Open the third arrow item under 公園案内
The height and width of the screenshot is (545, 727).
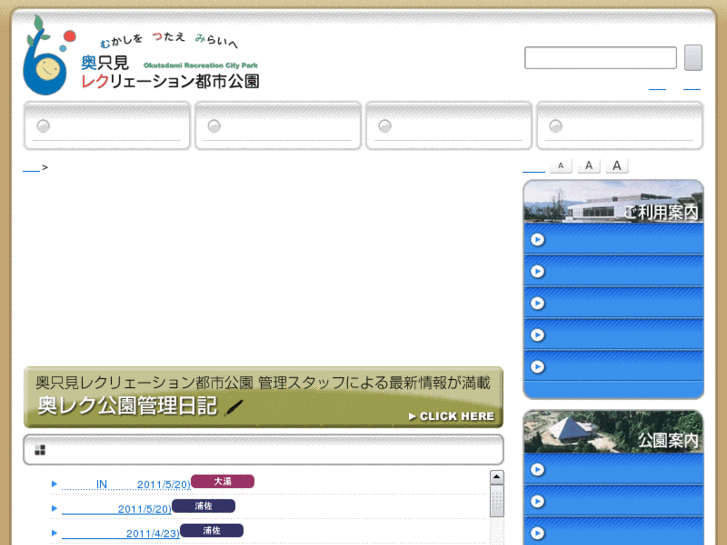613,532
